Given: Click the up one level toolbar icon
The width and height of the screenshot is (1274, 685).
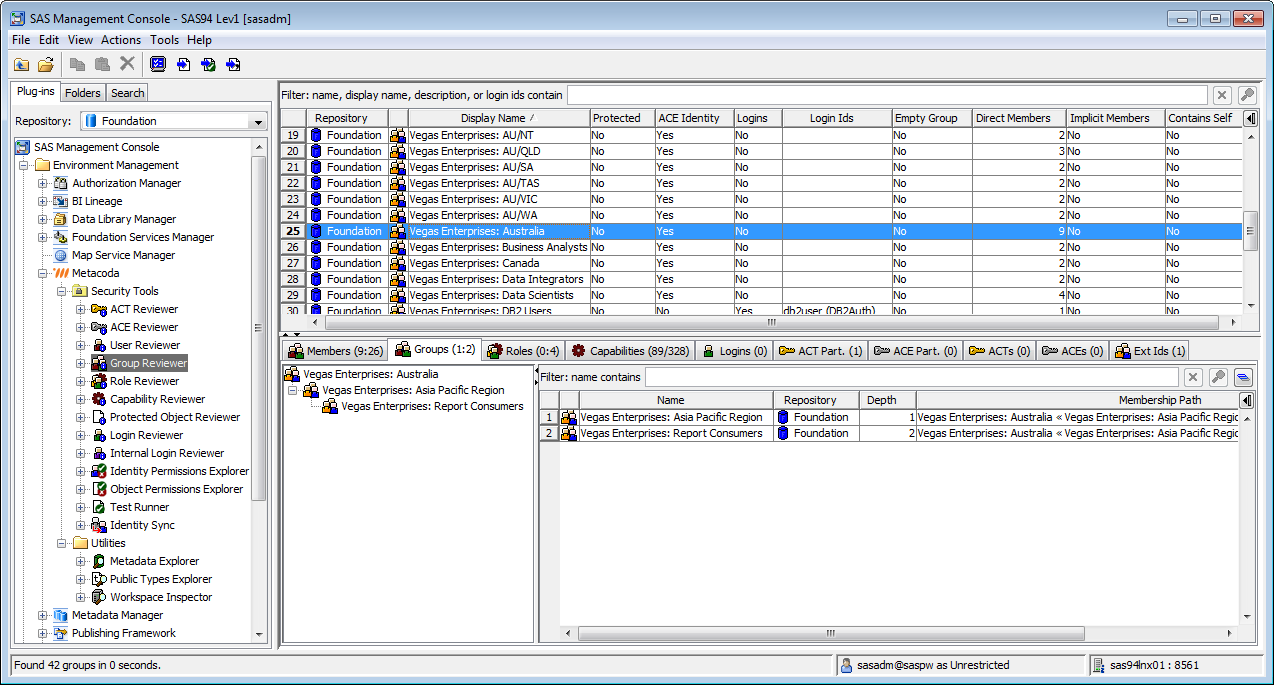Looking at the screenshot, I should click(x=21, y=64).
